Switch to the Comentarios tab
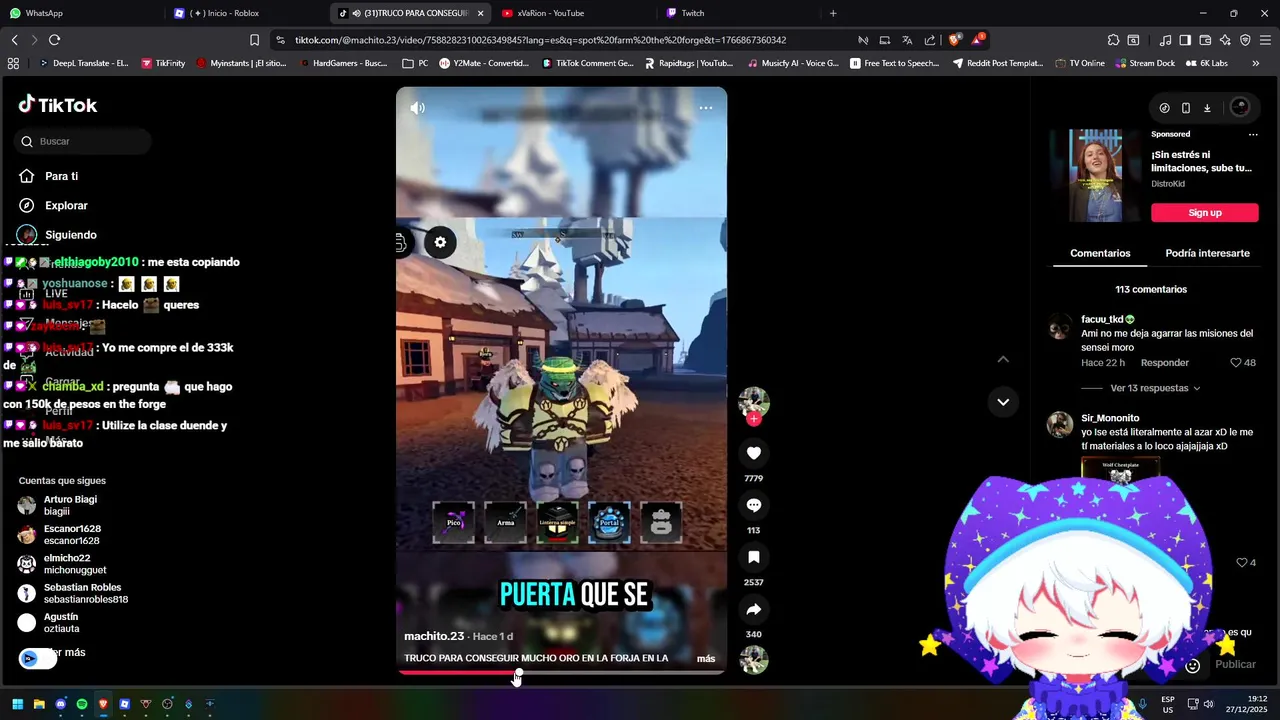Screen dimensions: 1280x720 pos(1100,253)
